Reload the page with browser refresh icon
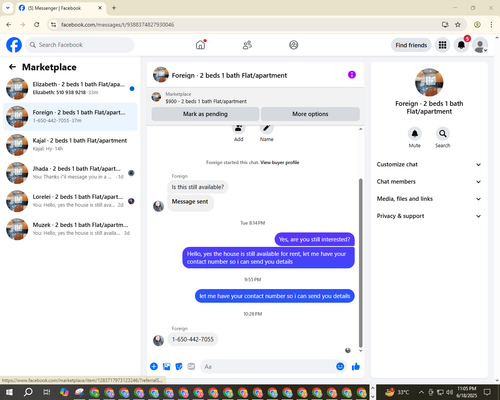 pyautogui.click(x=37, y=25)
